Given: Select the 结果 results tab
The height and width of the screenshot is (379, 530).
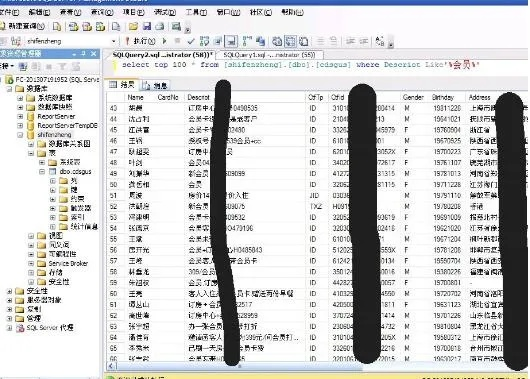Looking at the screenshot, I should click(122, 85).
